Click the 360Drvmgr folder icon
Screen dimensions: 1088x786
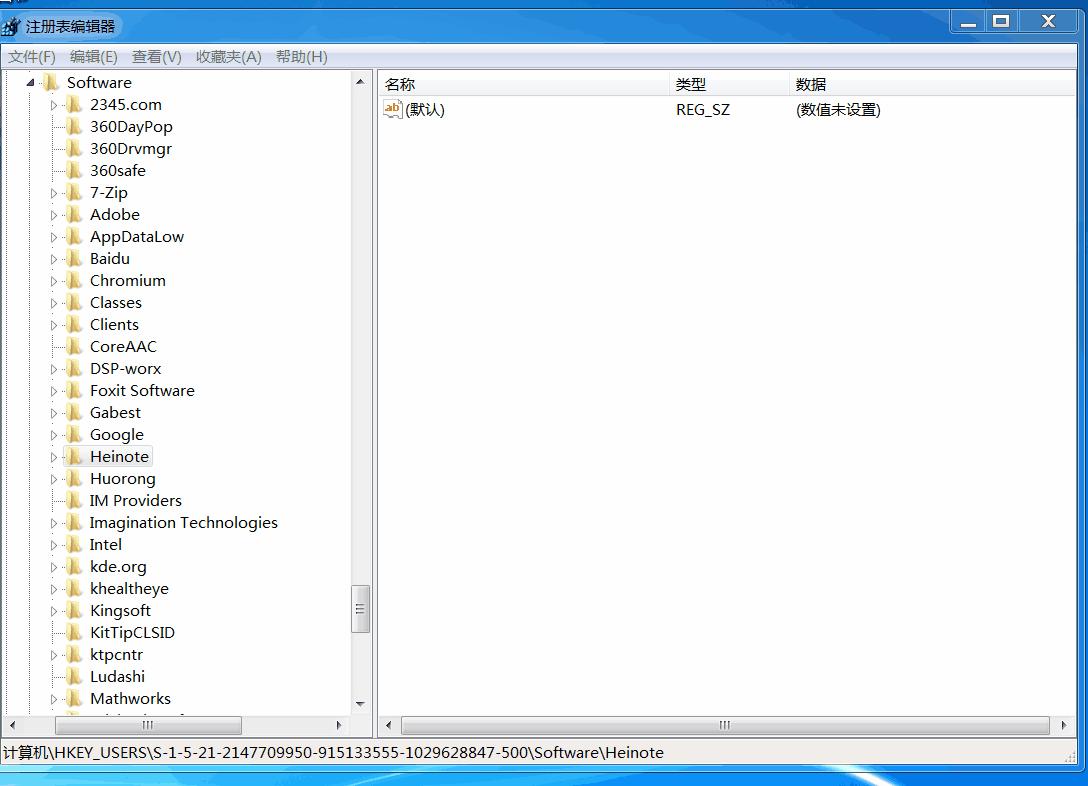point(74,148)
